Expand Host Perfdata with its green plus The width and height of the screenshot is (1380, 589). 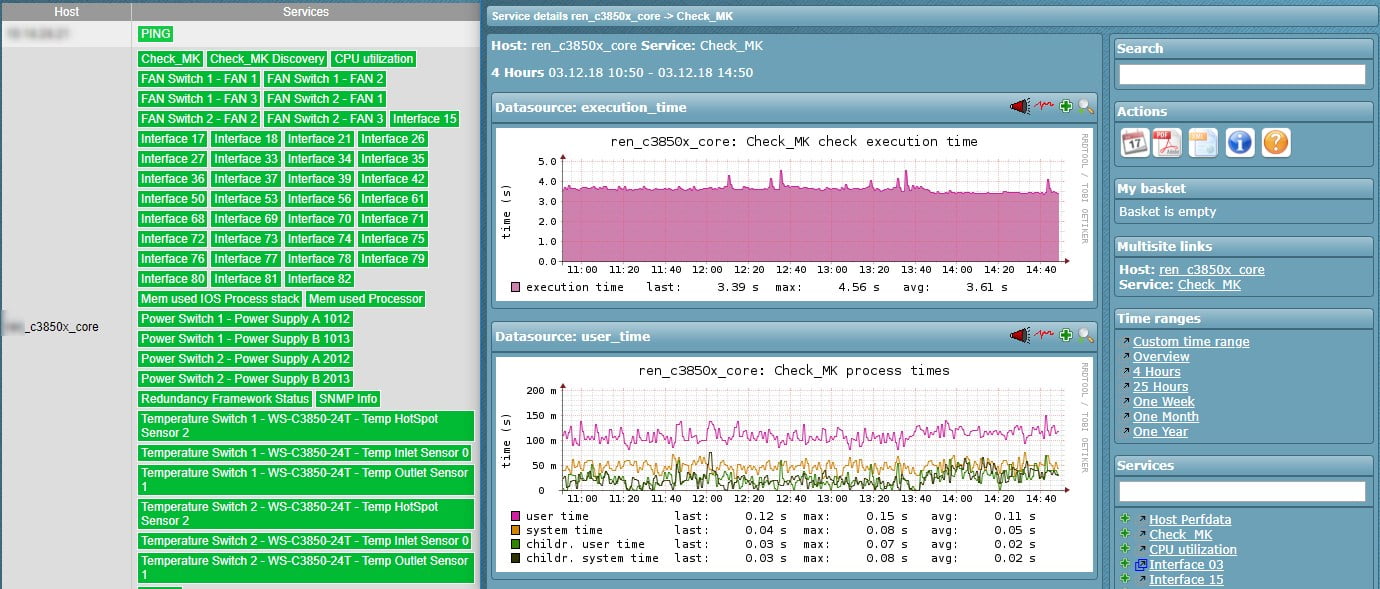tap(1125, 519)
